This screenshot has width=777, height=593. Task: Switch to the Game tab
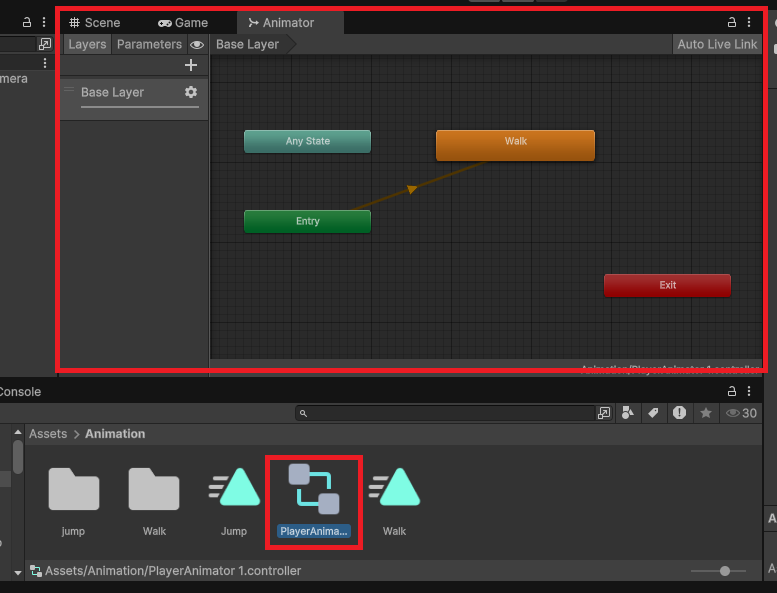tap(182, 23)
